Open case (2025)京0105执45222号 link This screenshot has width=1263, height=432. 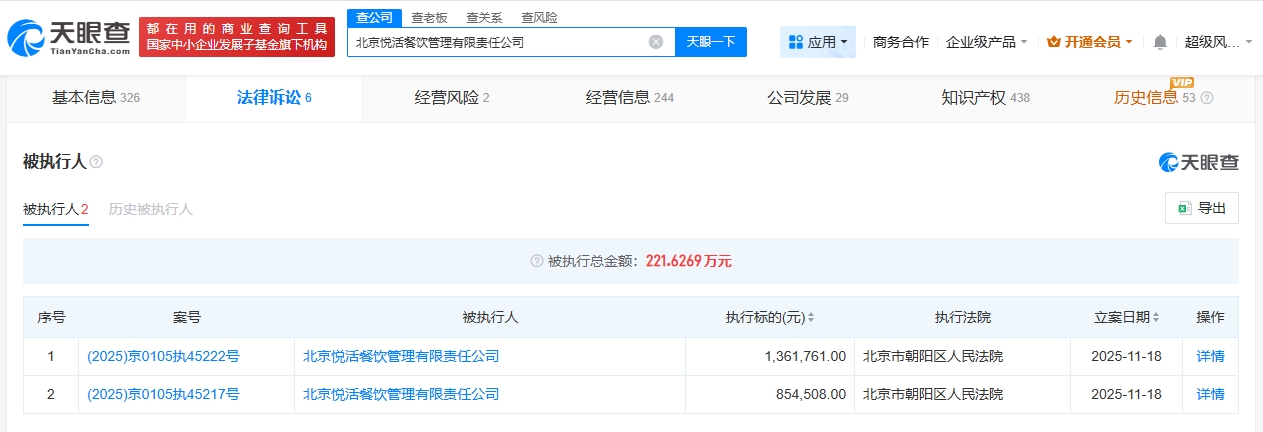pyautogui.click(x=163, y=356)
